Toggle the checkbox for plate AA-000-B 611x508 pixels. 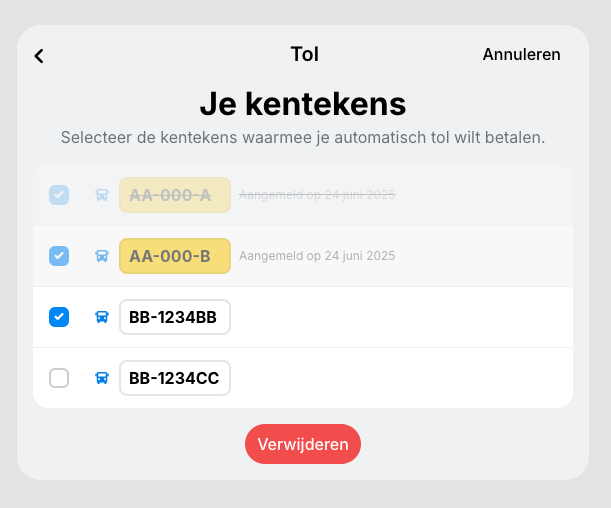click(59, 256)
